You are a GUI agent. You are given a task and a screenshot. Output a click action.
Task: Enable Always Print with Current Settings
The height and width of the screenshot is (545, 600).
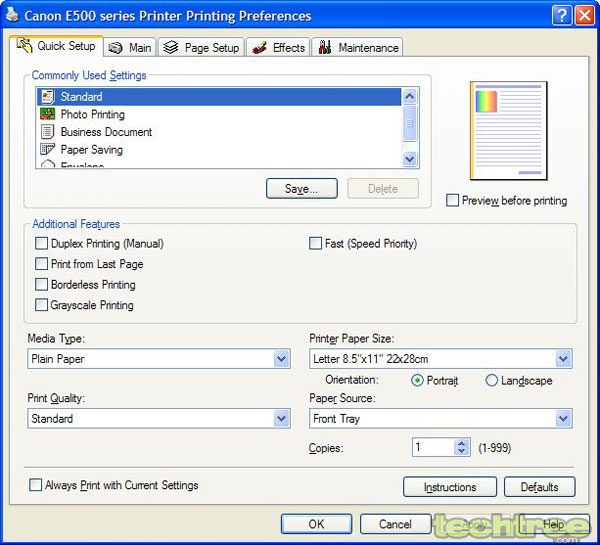[x=36, y=485]
